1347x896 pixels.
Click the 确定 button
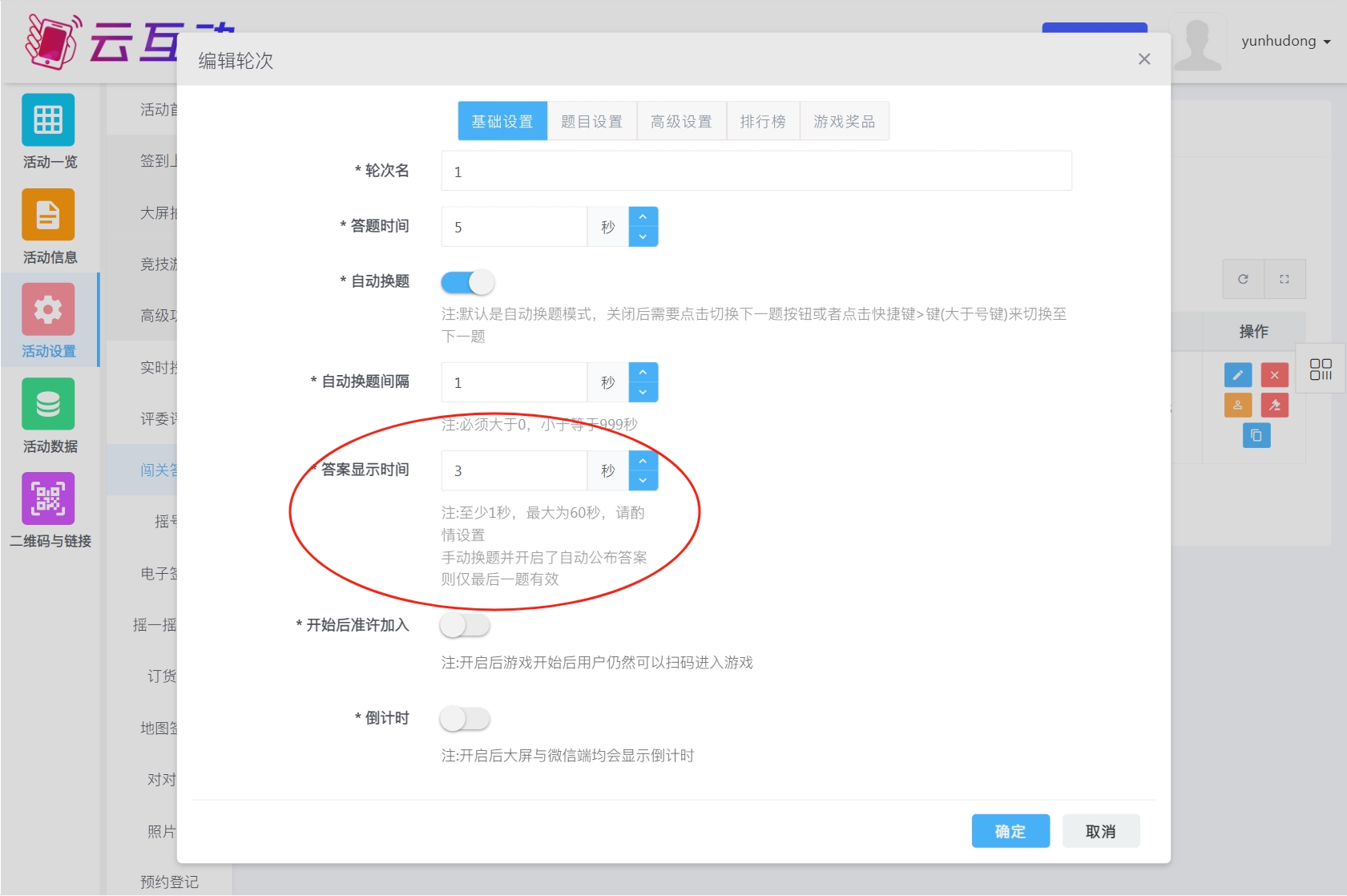[1010, 831]
